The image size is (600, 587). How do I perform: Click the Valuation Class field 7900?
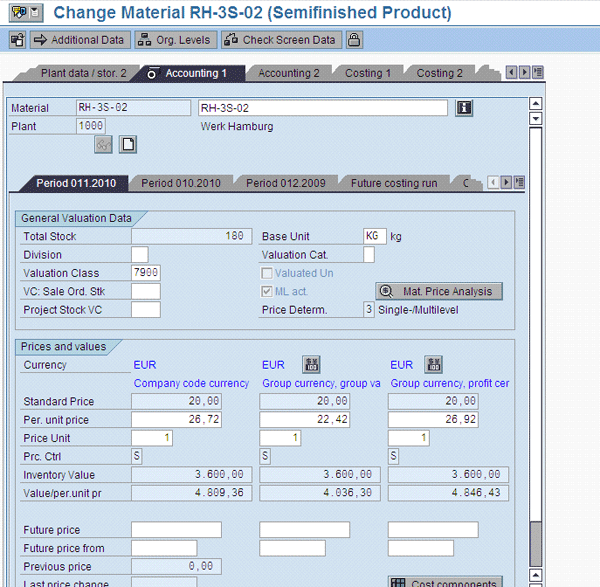146,273
